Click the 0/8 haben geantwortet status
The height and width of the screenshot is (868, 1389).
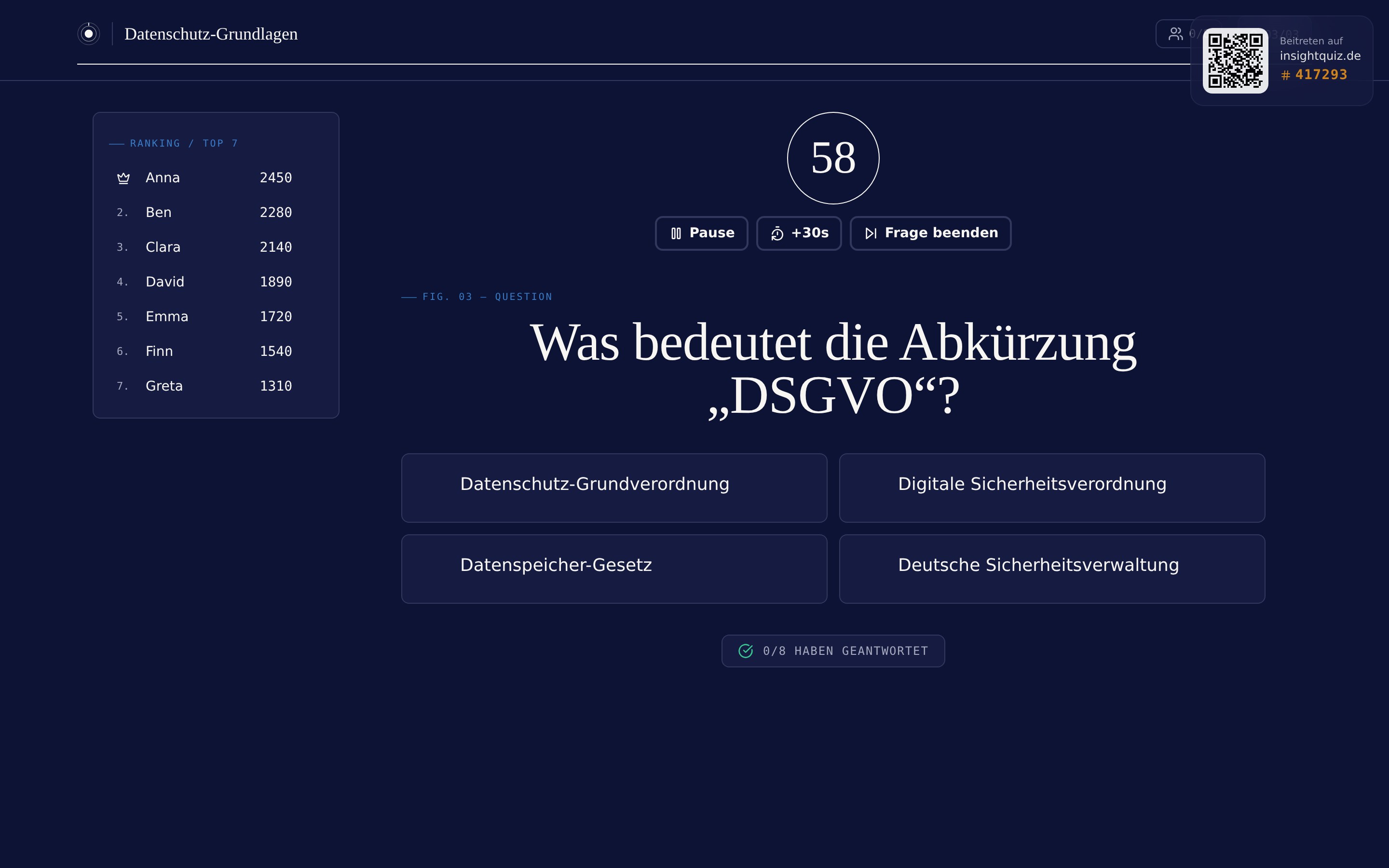pyautogui.click(x=833, y=651)
